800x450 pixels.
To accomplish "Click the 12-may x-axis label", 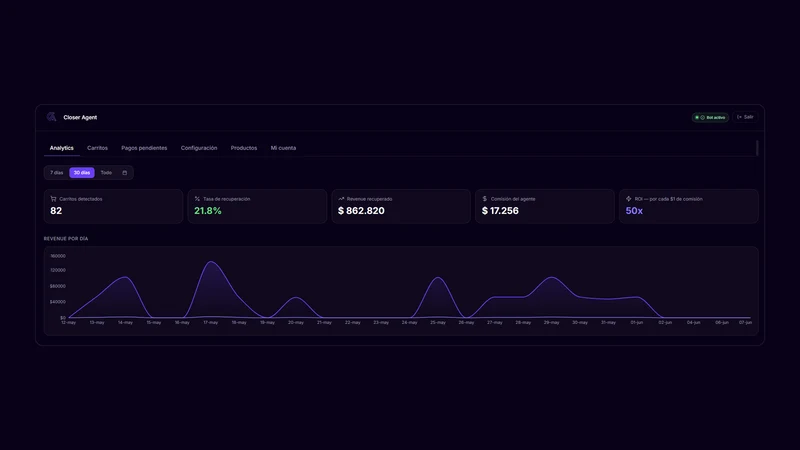I will [68, 323].
